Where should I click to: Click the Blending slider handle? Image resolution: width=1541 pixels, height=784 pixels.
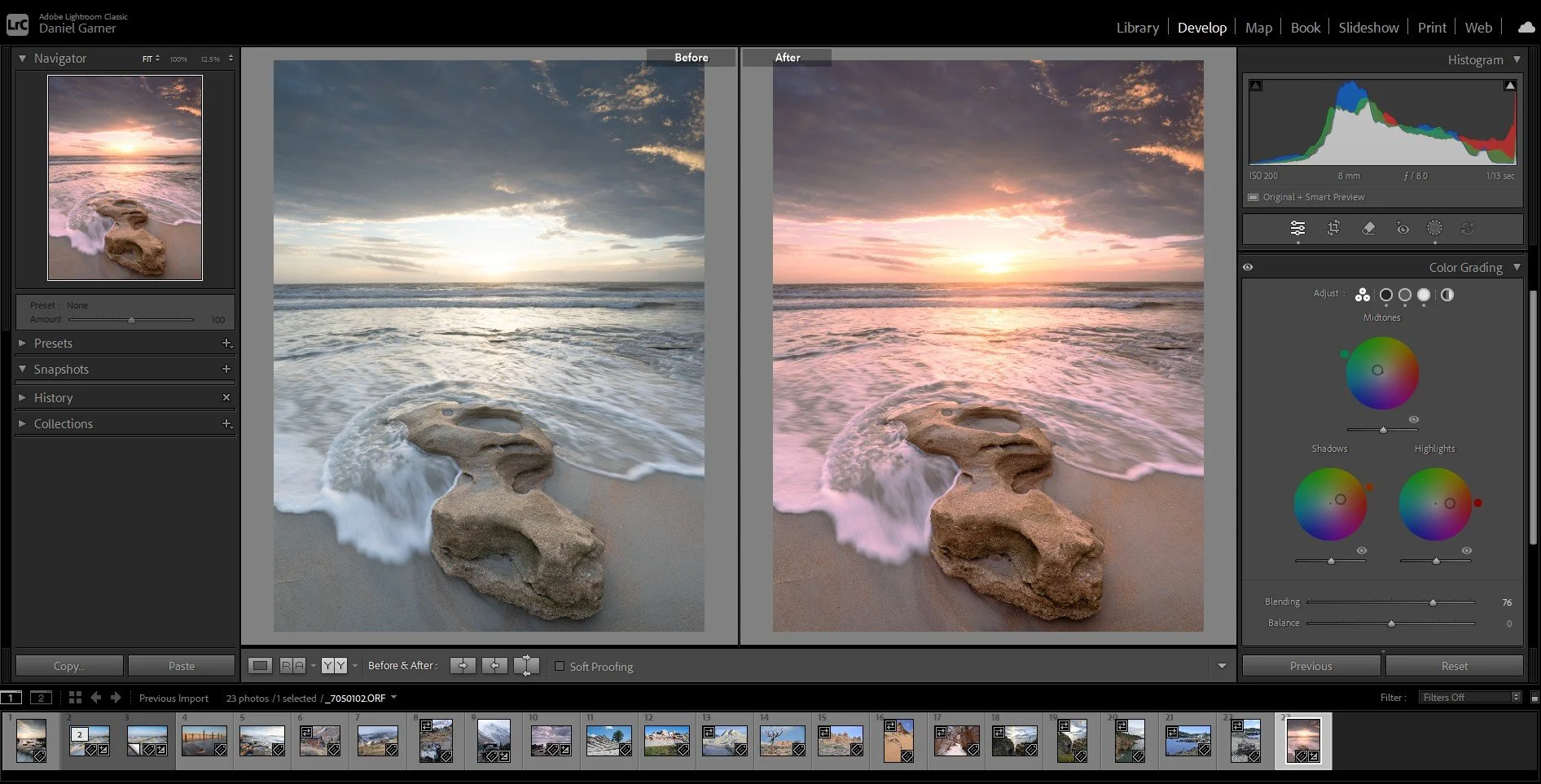tap(1433, 602)
